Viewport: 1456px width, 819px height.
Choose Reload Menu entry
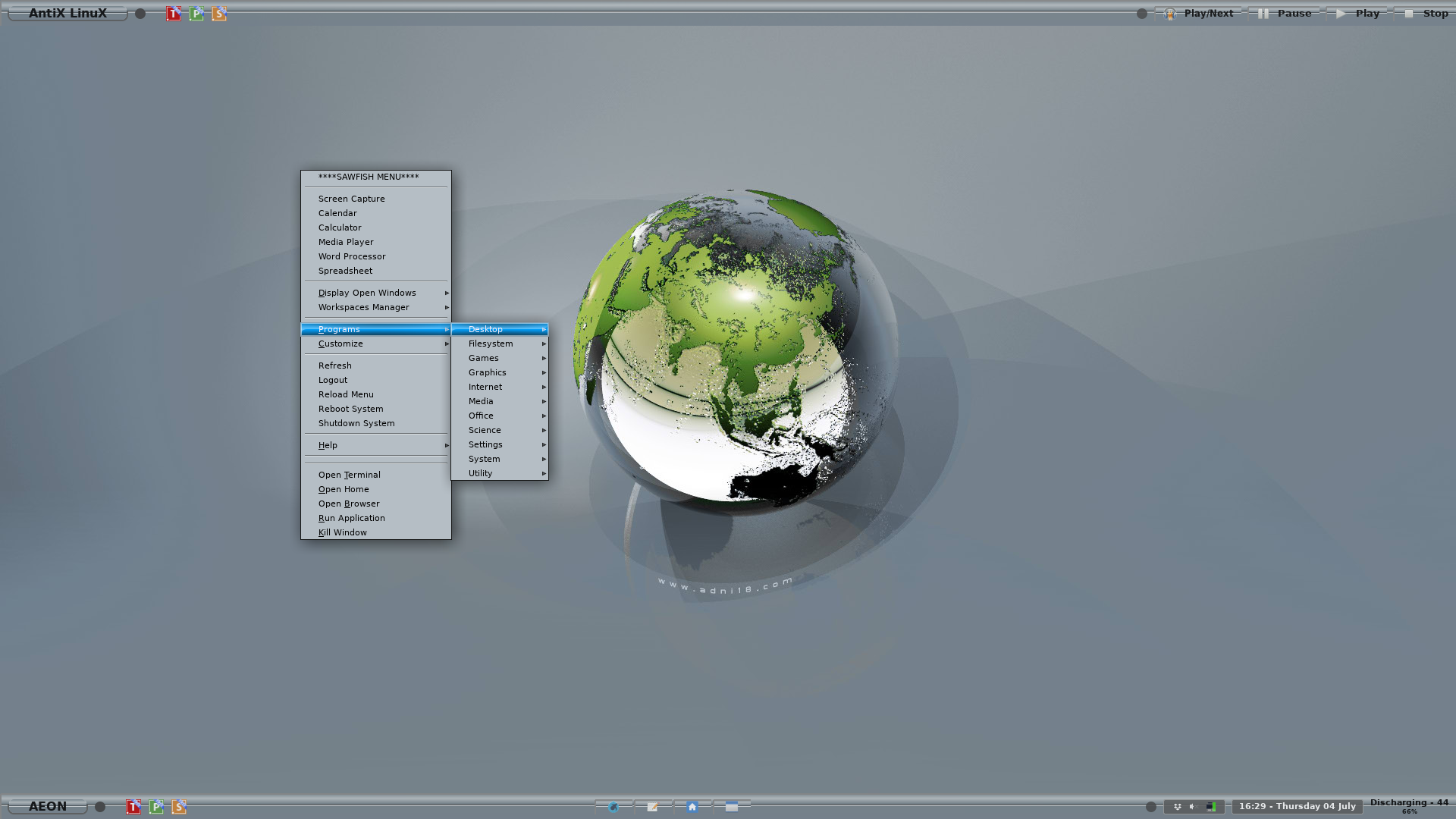[x=376, y=394]
